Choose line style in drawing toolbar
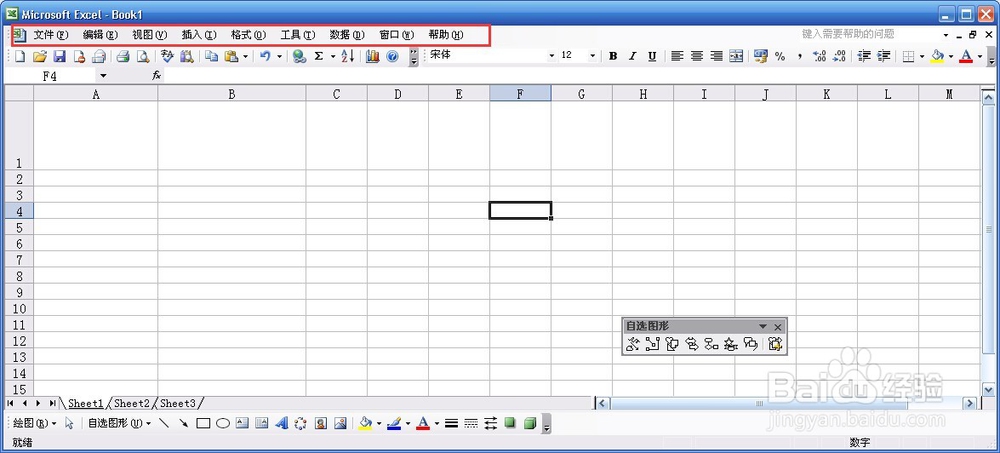Viewport: 1000px width, 453px height. [x=452, y=423]
